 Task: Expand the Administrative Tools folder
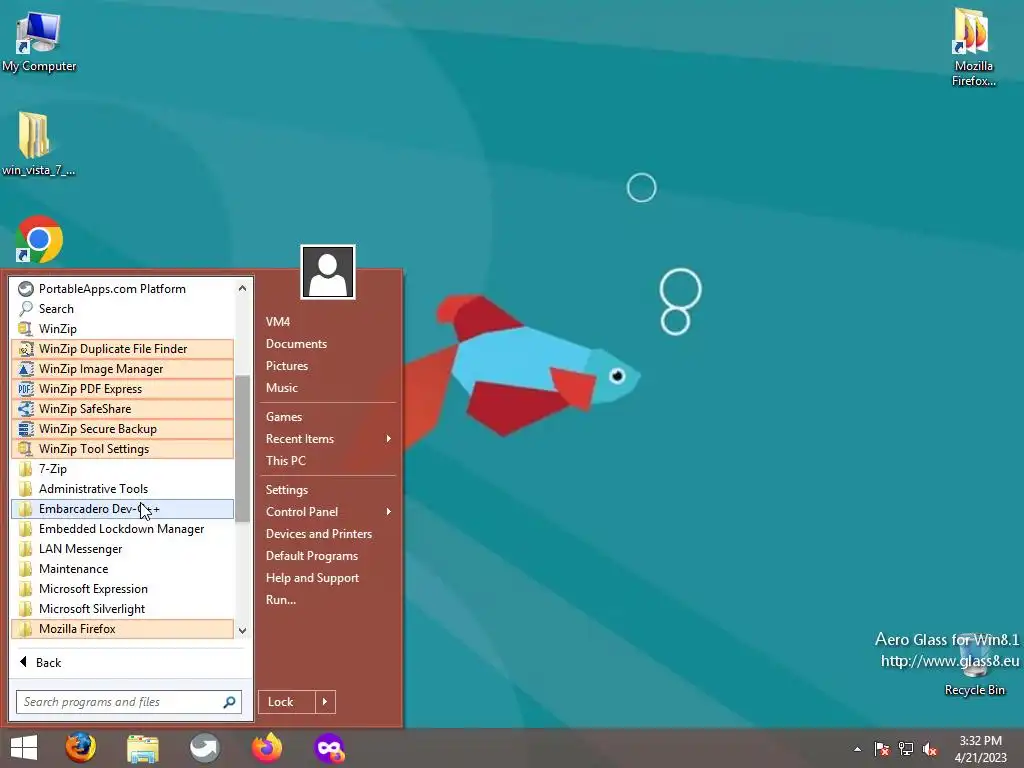pos(123,488)
